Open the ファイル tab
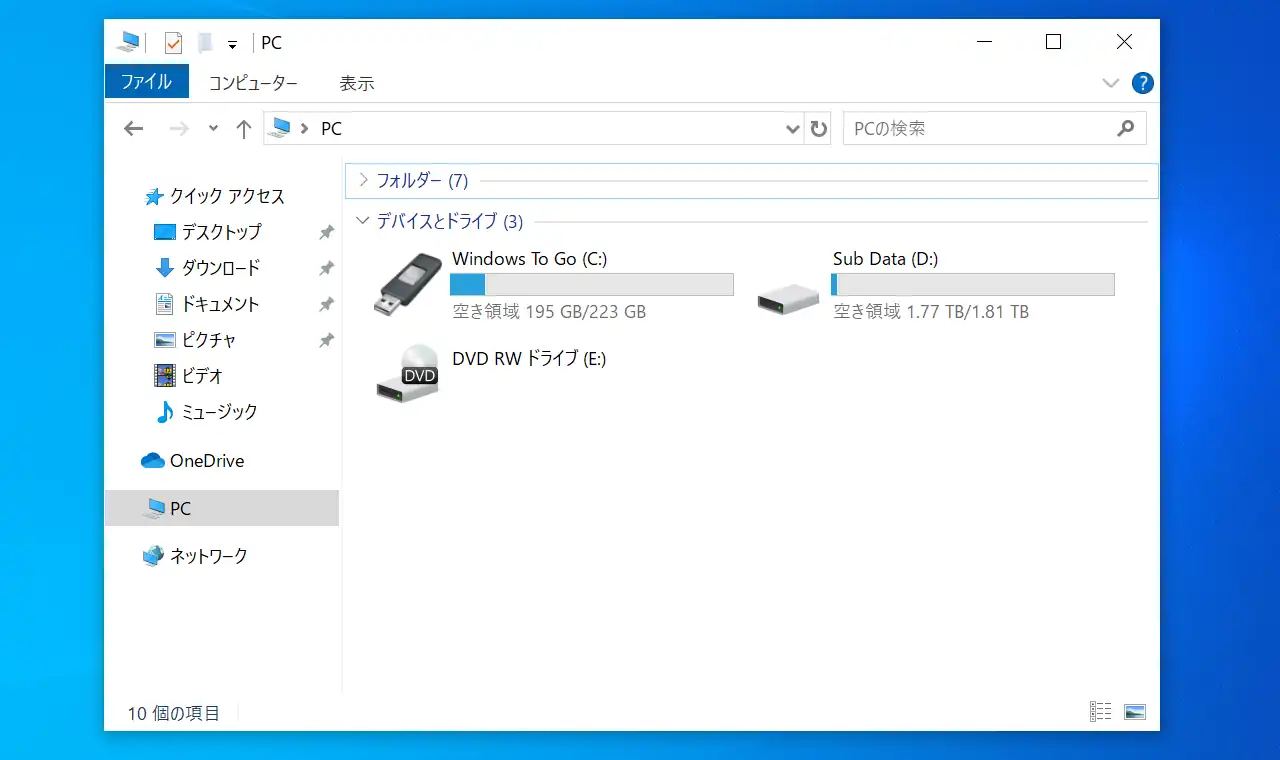Viewport: 1280px width, 760px height. 146,82
